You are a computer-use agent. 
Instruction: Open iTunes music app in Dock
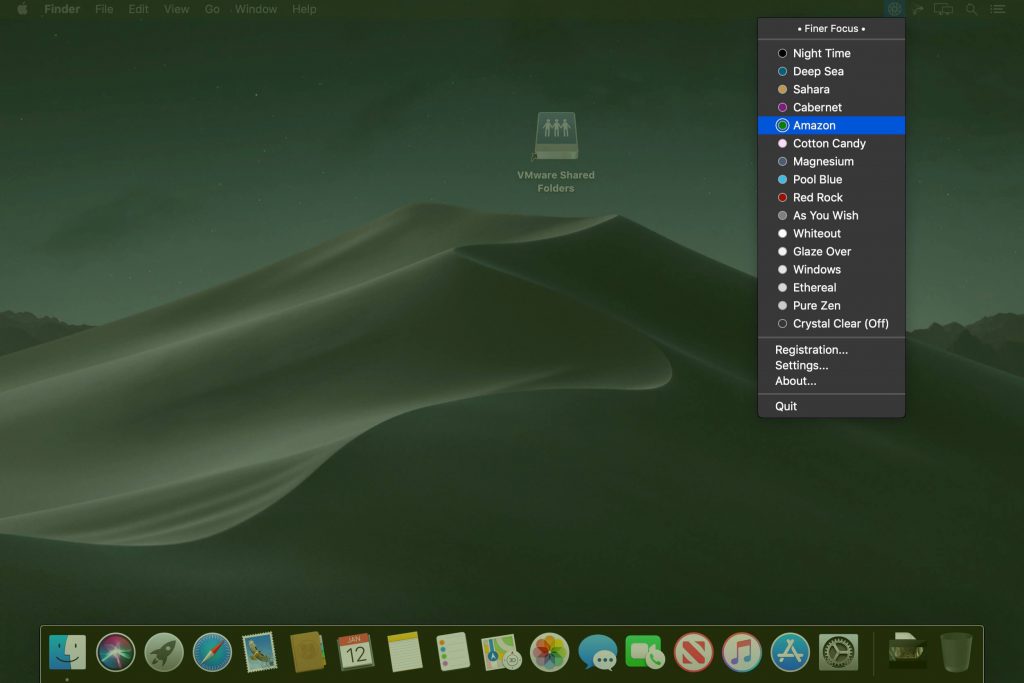(742, 652)
